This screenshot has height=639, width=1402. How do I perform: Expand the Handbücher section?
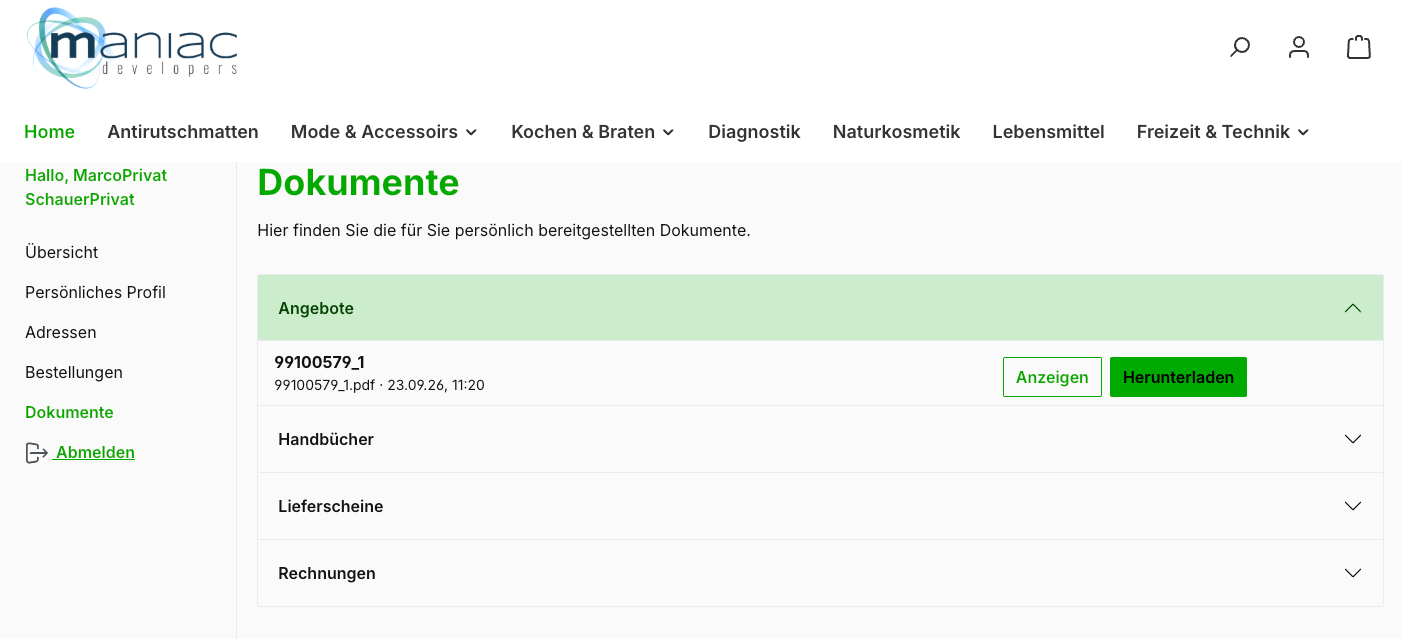(x=820, y=439)
